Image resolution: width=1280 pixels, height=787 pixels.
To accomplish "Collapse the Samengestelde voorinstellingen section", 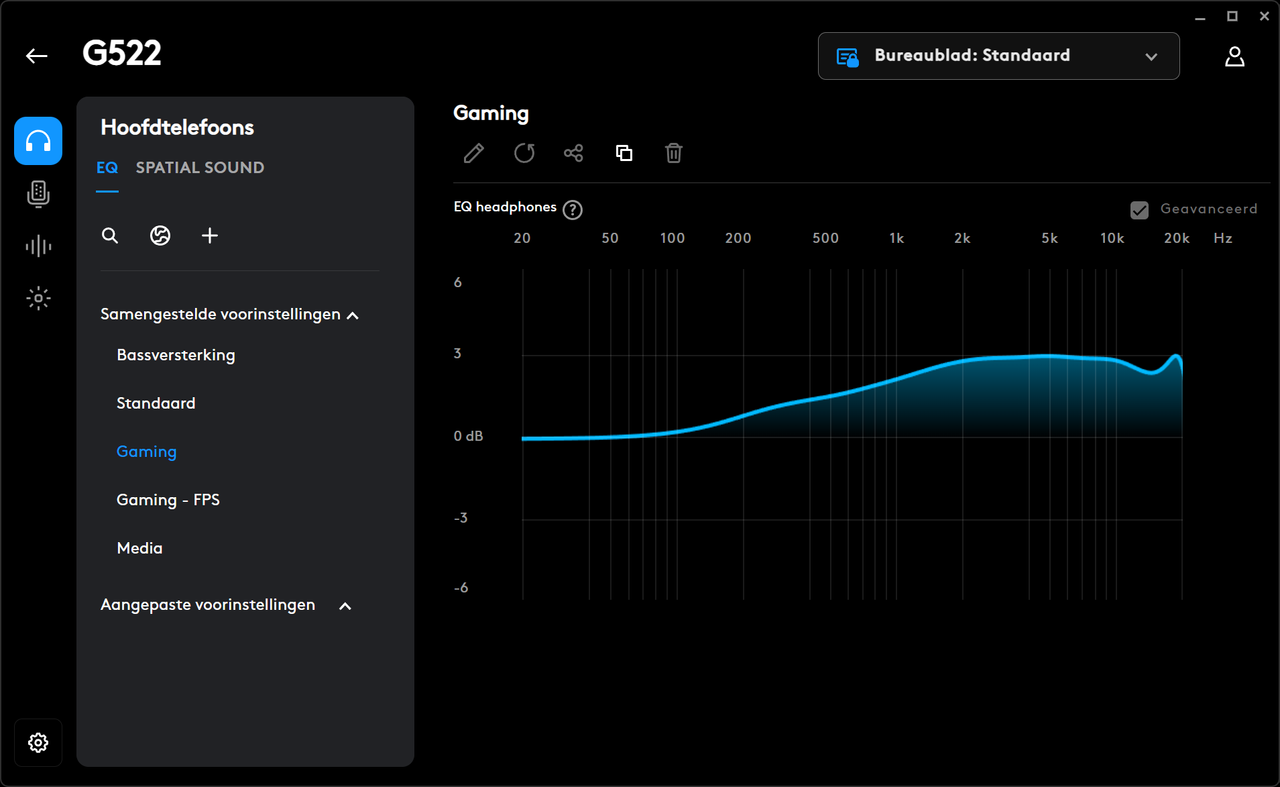I will tap(352, 315).
